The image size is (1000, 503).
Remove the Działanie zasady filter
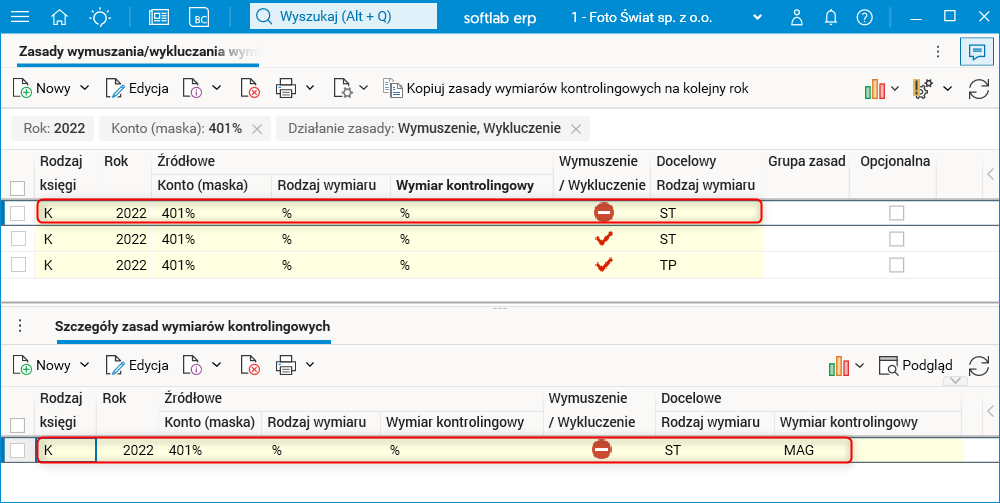point(576,129)
